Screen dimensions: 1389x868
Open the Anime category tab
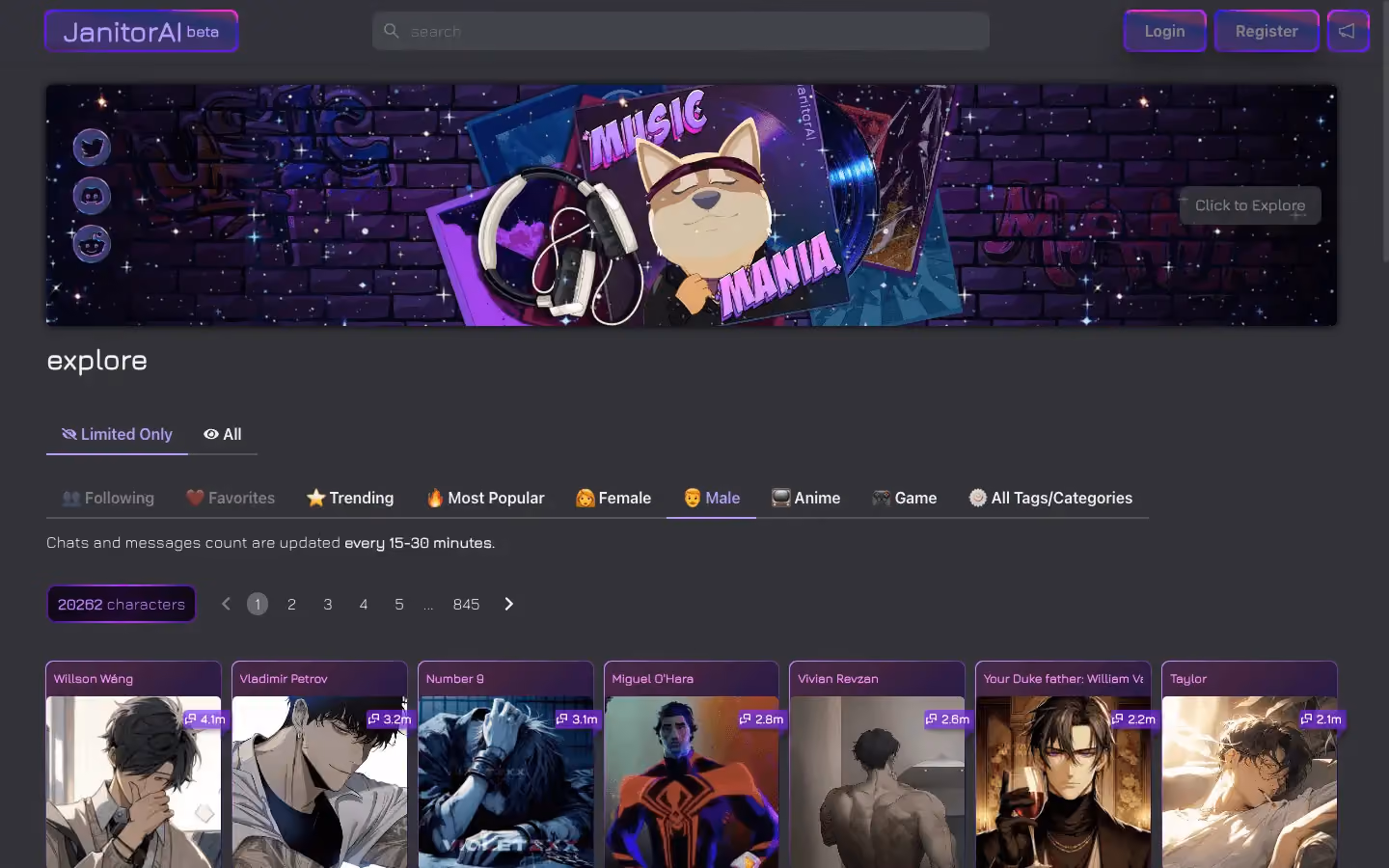pyautogui.click(x=806, y=498)
